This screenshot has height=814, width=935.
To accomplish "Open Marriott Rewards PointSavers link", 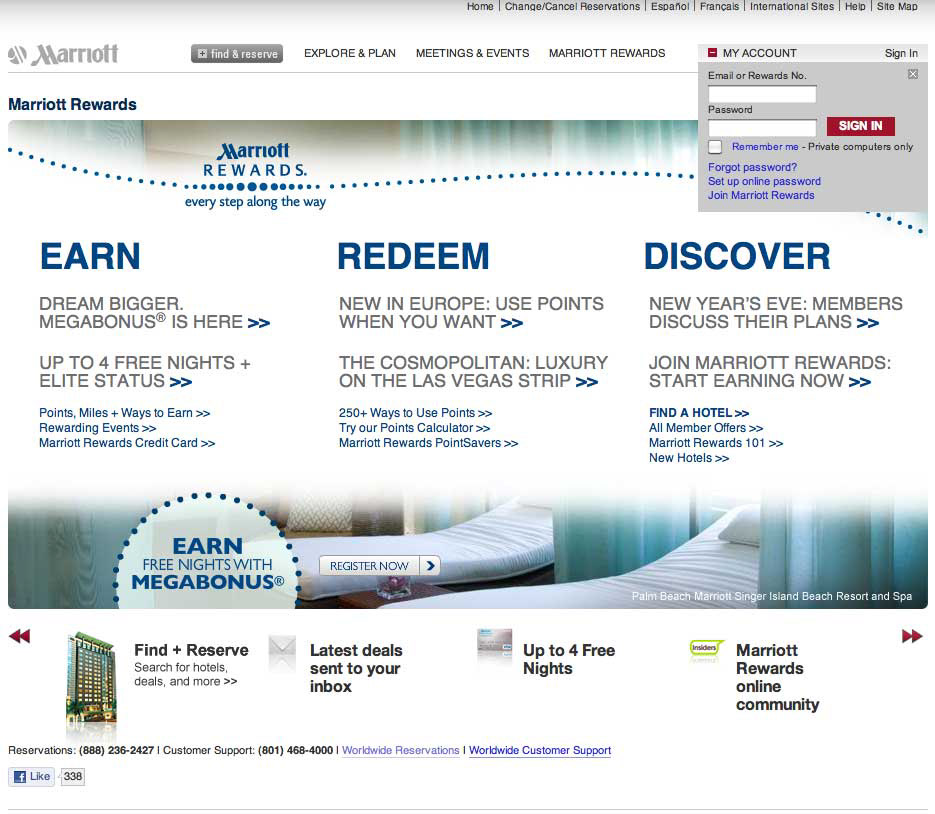I will (428, 443).
